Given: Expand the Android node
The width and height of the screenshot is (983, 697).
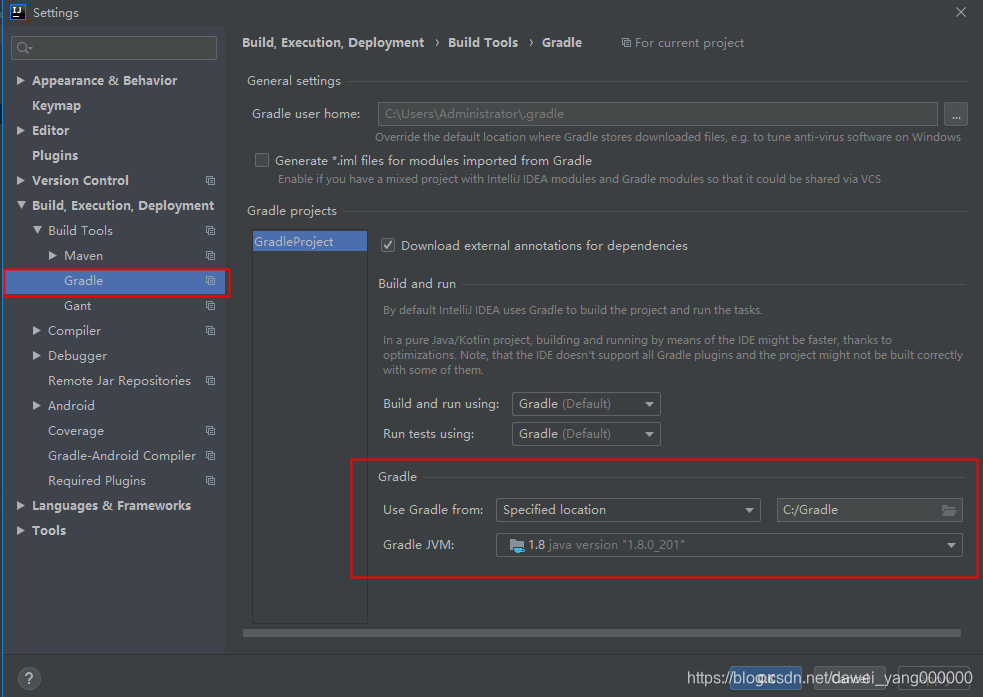Looking at the screenshot, I should tap(37, 406).
